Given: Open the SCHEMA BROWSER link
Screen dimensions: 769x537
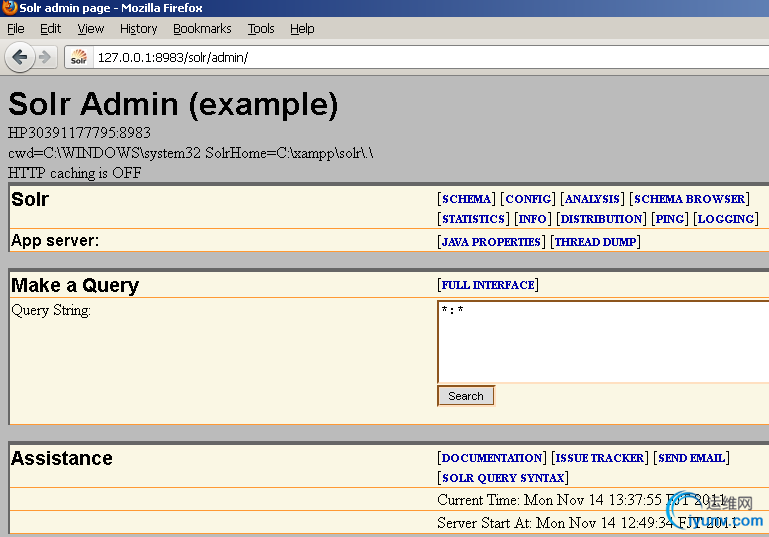Looking at the screenshot, I should 690,199.
